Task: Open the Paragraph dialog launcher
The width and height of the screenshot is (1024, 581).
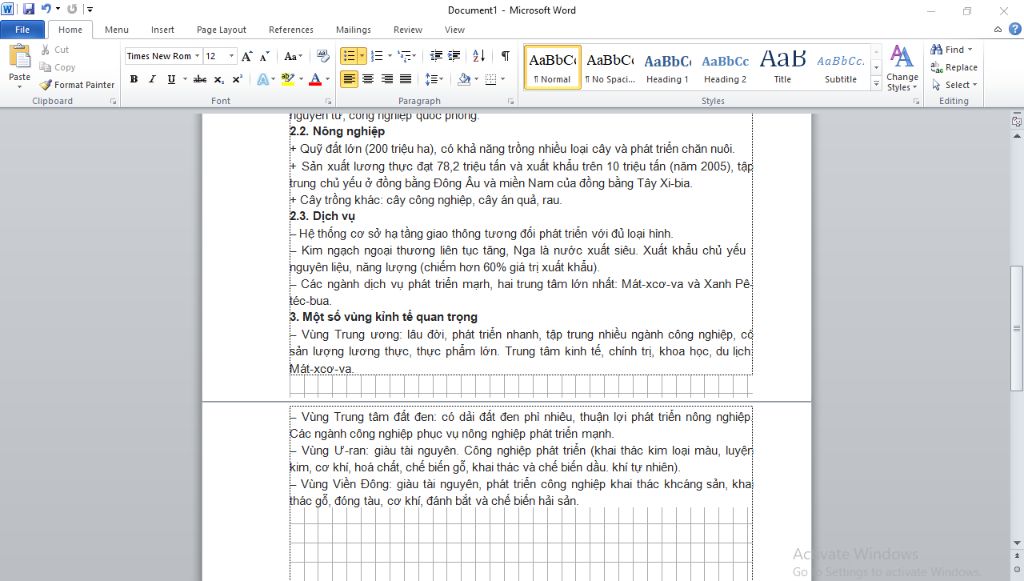Action: 511,101
